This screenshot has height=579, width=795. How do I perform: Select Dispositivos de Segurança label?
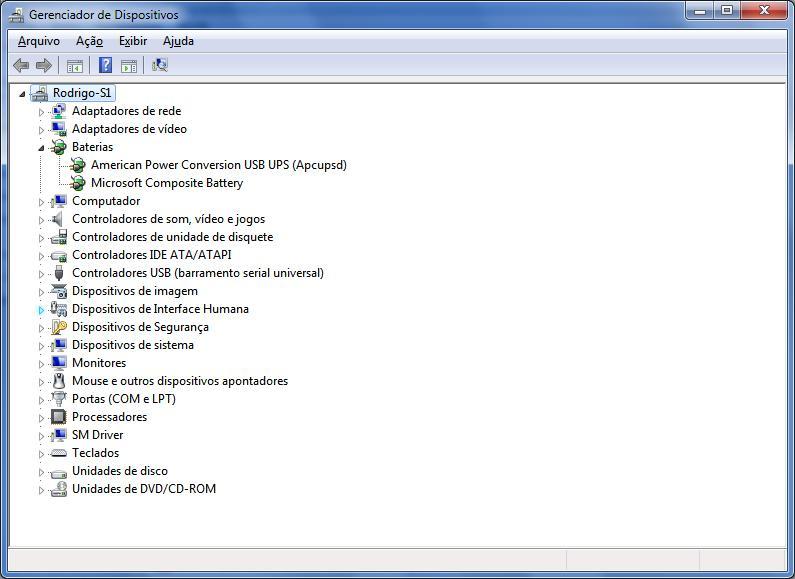(140, 327)
